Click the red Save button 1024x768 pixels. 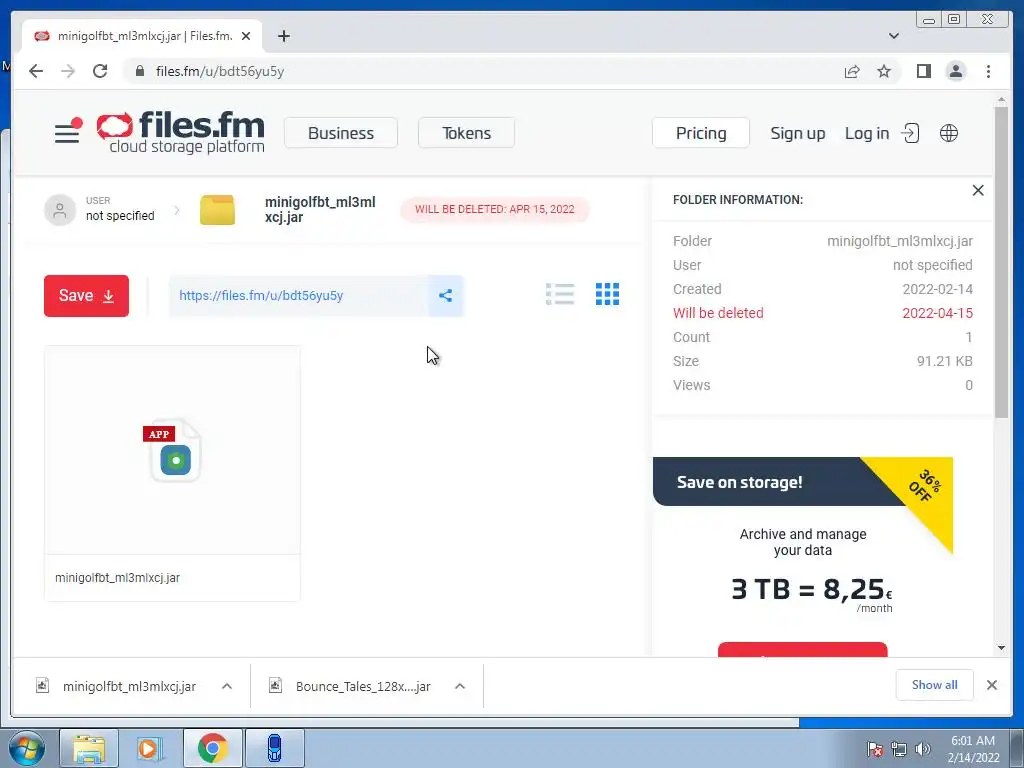[86, 296]
